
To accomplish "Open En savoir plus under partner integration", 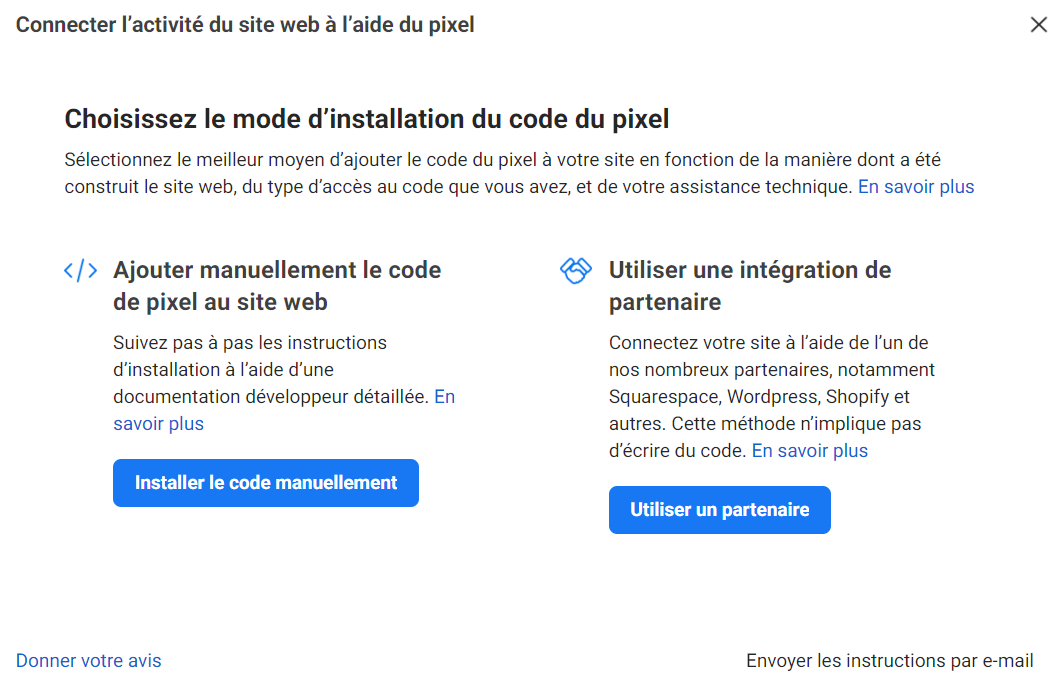I will tap(809, 451).
